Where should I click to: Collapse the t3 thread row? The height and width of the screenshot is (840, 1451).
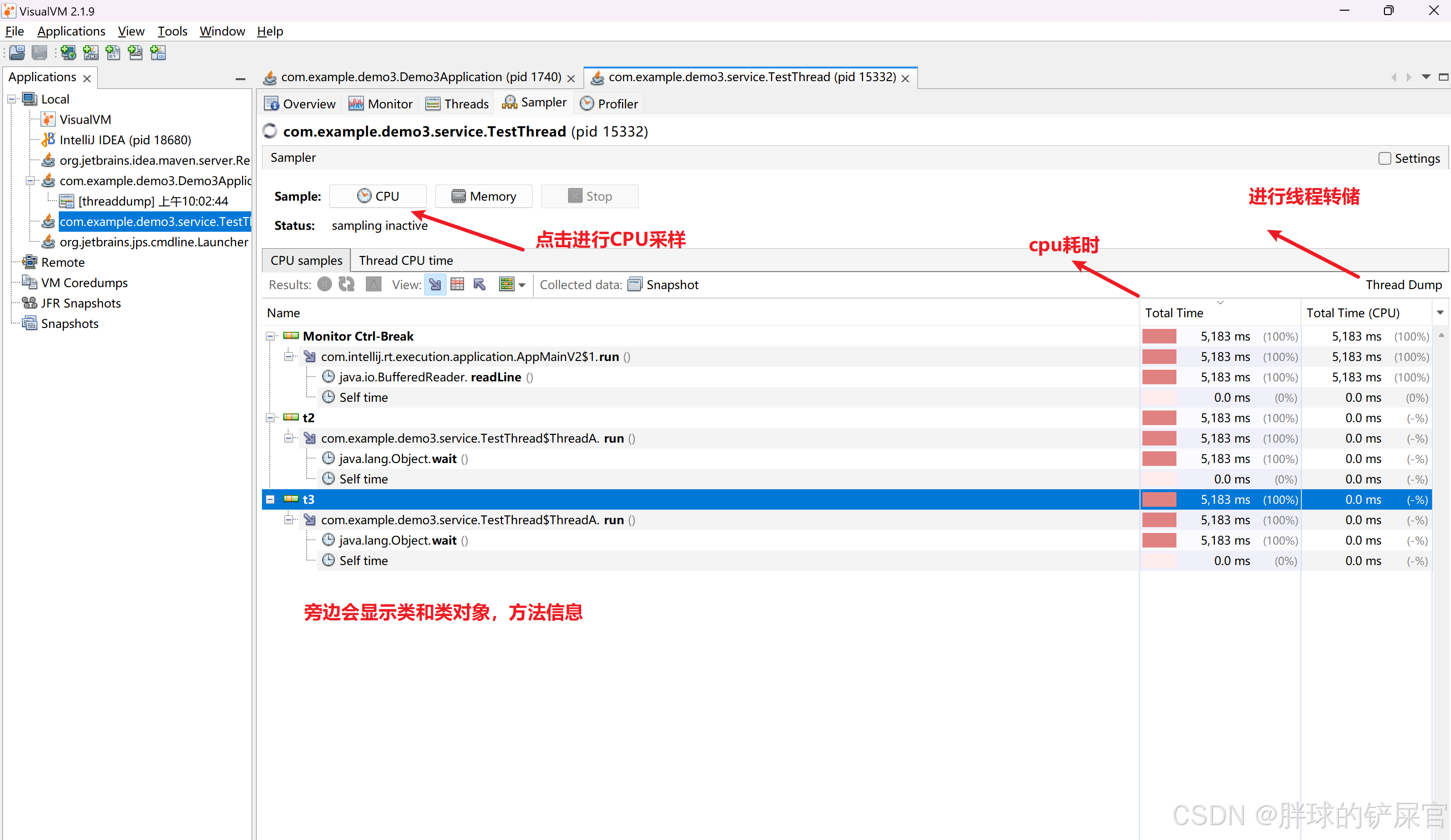pyautogui.click(x=270, y=500)
